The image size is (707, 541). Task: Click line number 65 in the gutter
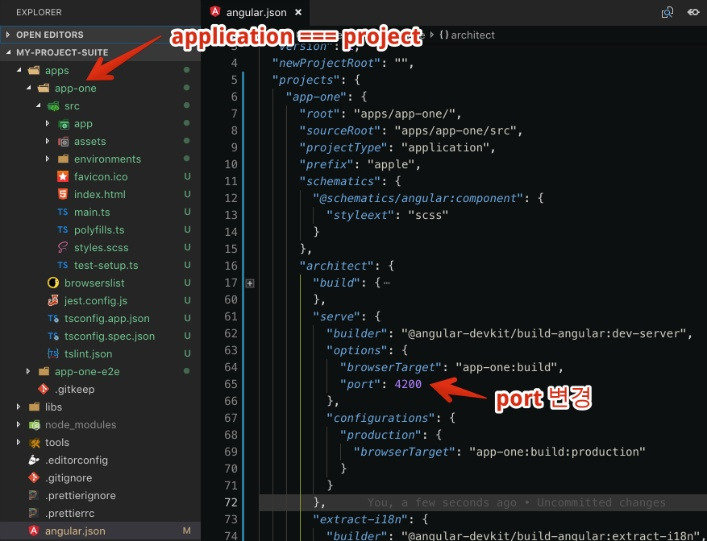231,384
